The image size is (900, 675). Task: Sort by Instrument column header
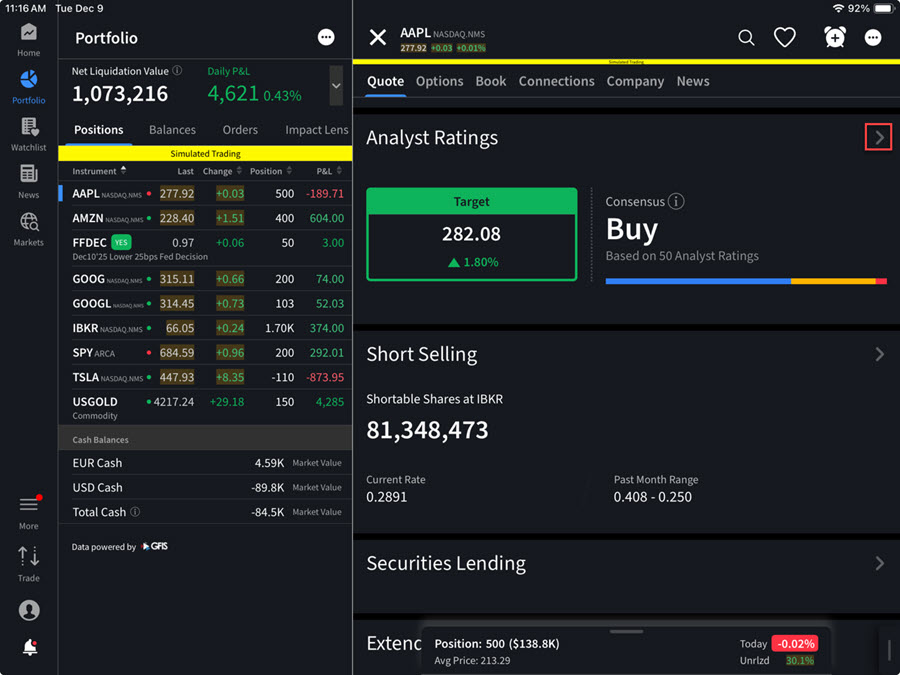[x=99, y=171]
